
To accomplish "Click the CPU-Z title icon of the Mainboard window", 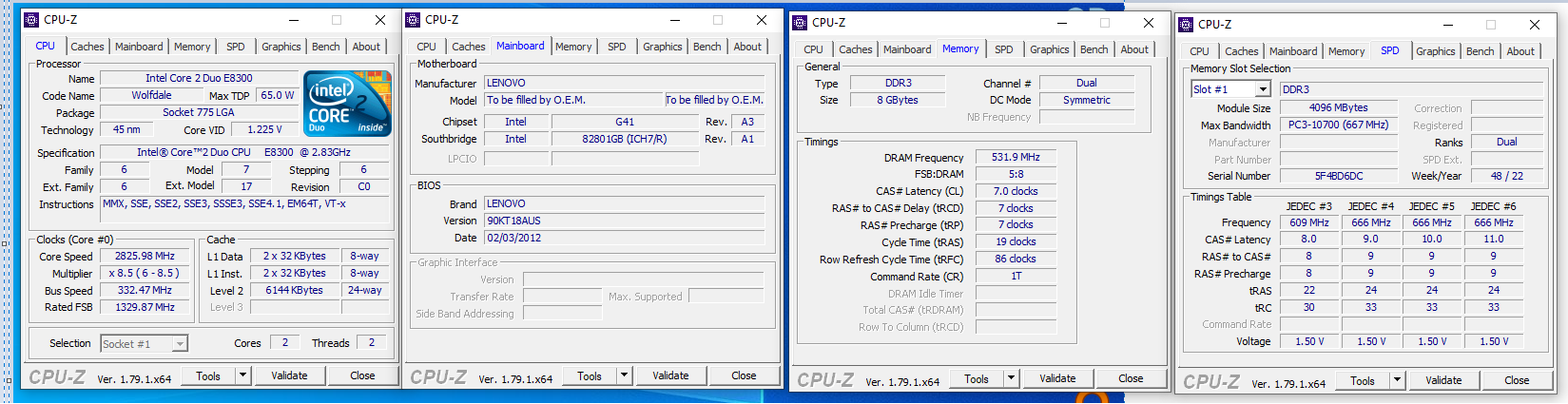I will (x=413, y=20).
